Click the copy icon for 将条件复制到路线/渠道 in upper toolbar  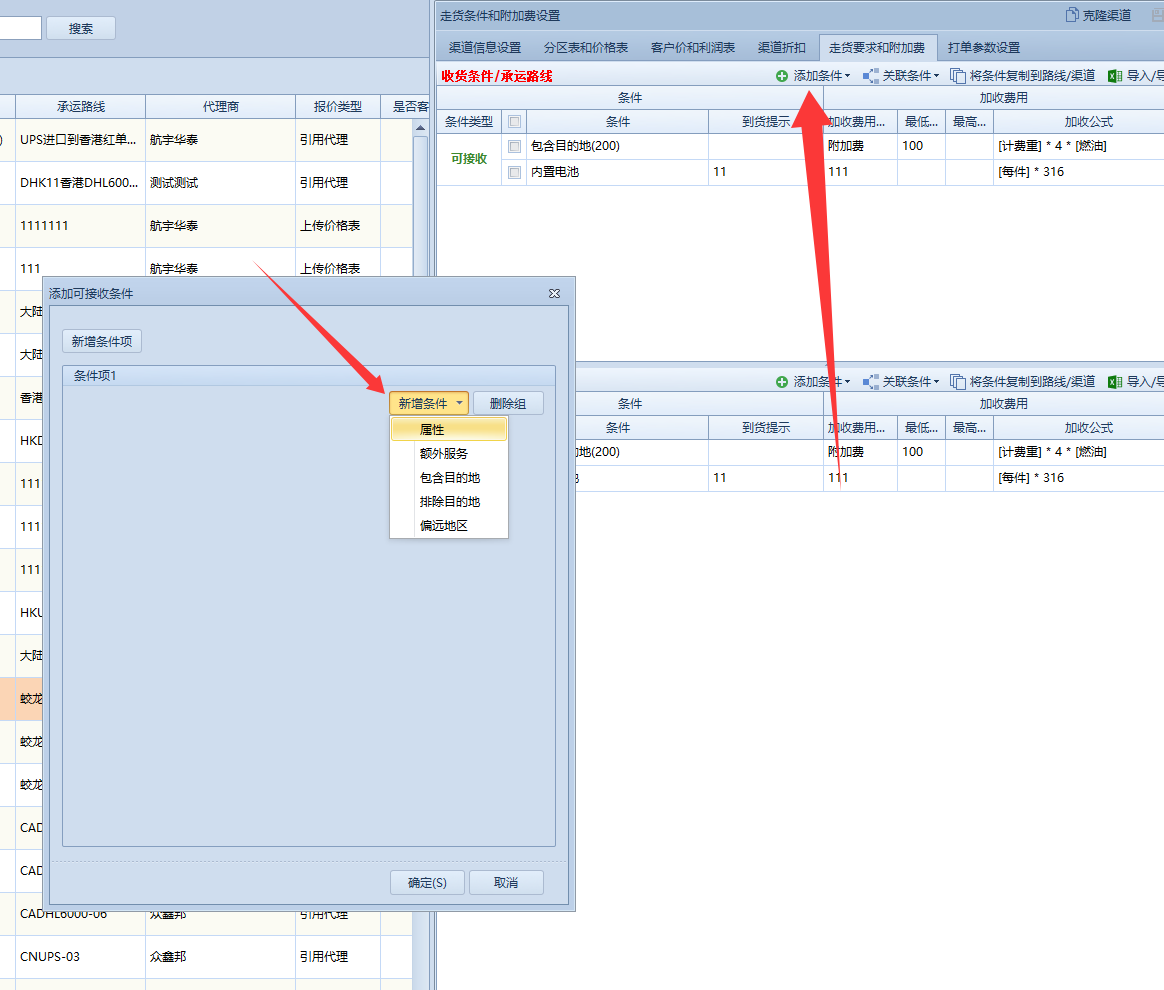click(x=958, y=76)
